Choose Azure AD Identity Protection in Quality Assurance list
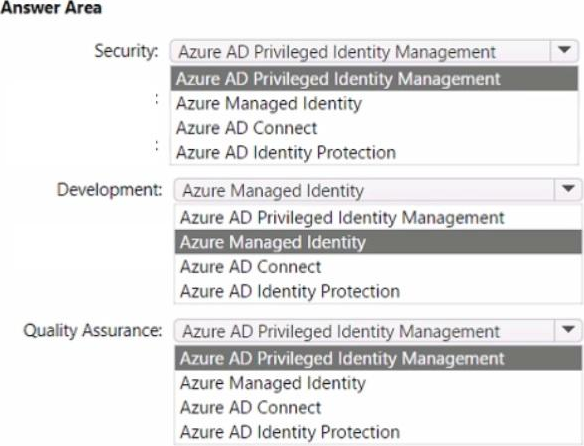The image size is (584, 446). coord(378,432)
